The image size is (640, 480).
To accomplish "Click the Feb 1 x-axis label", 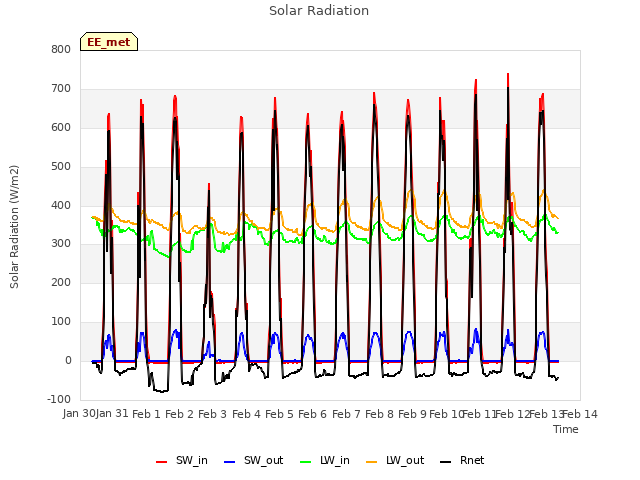I will tap(147, 414).
